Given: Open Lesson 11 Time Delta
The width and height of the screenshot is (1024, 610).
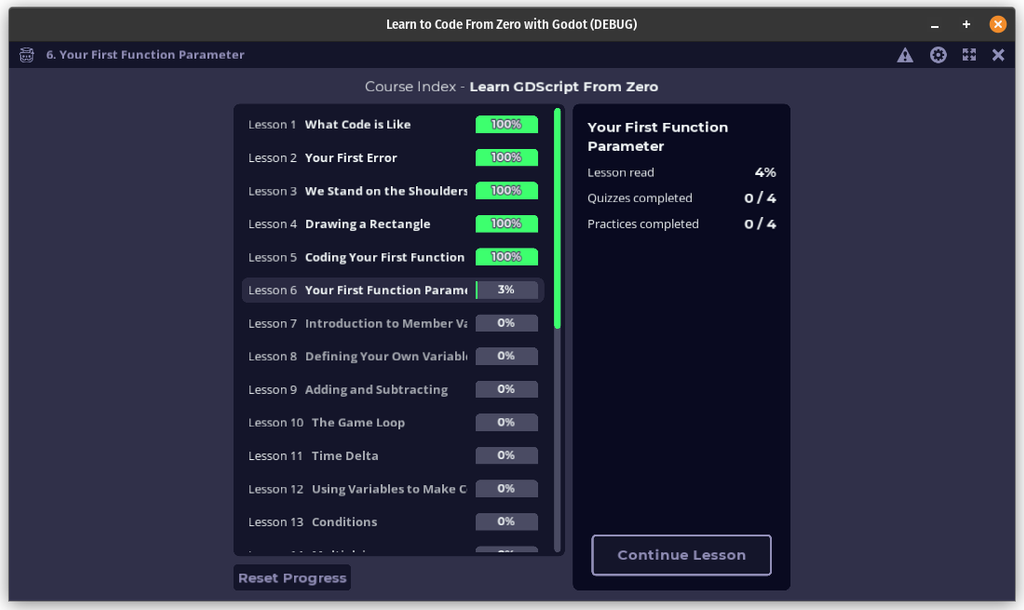Looking at the screenshot, I should pyautogui.click(x=393, y=456).
